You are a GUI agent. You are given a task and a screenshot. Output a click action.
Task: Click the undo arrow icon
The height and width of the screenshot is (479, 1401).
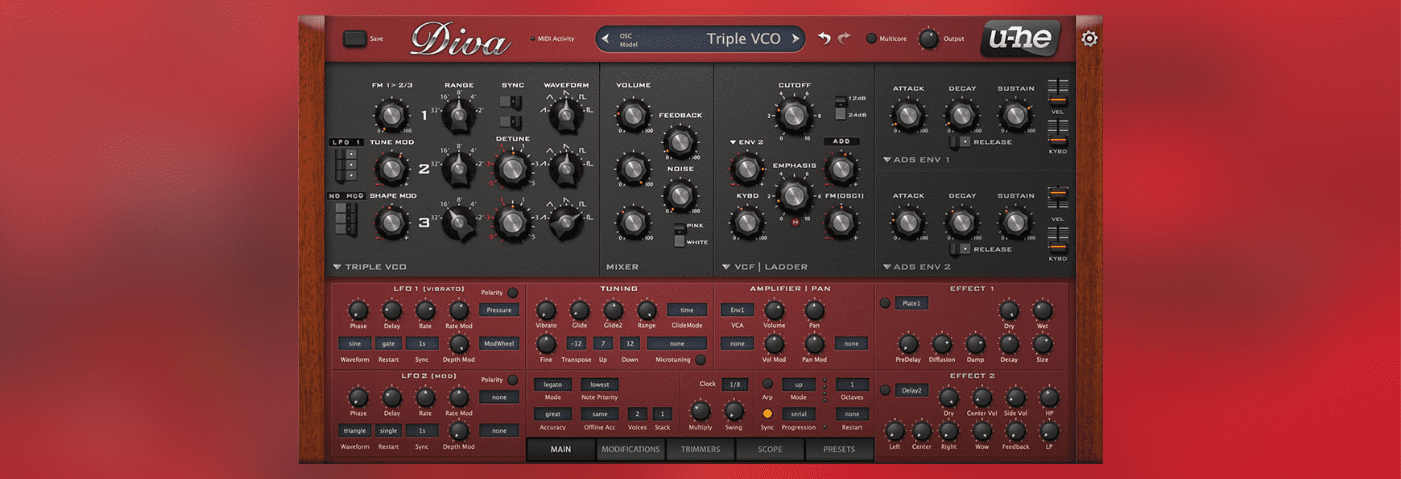point(824,38)
